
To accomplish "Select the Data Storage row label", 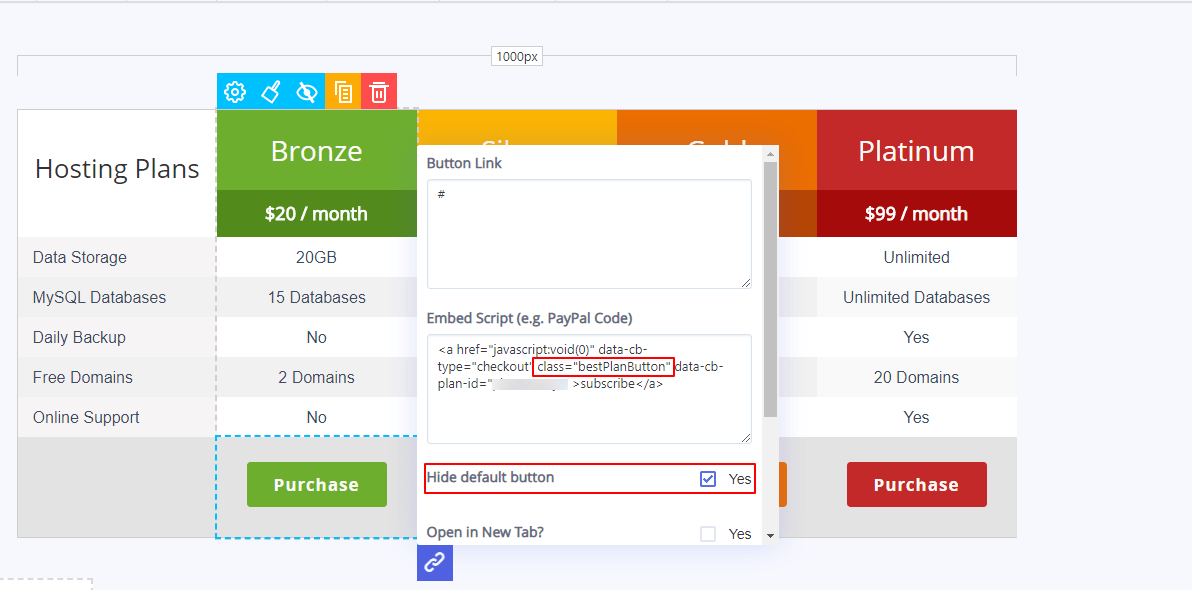I will coord(79,257).
